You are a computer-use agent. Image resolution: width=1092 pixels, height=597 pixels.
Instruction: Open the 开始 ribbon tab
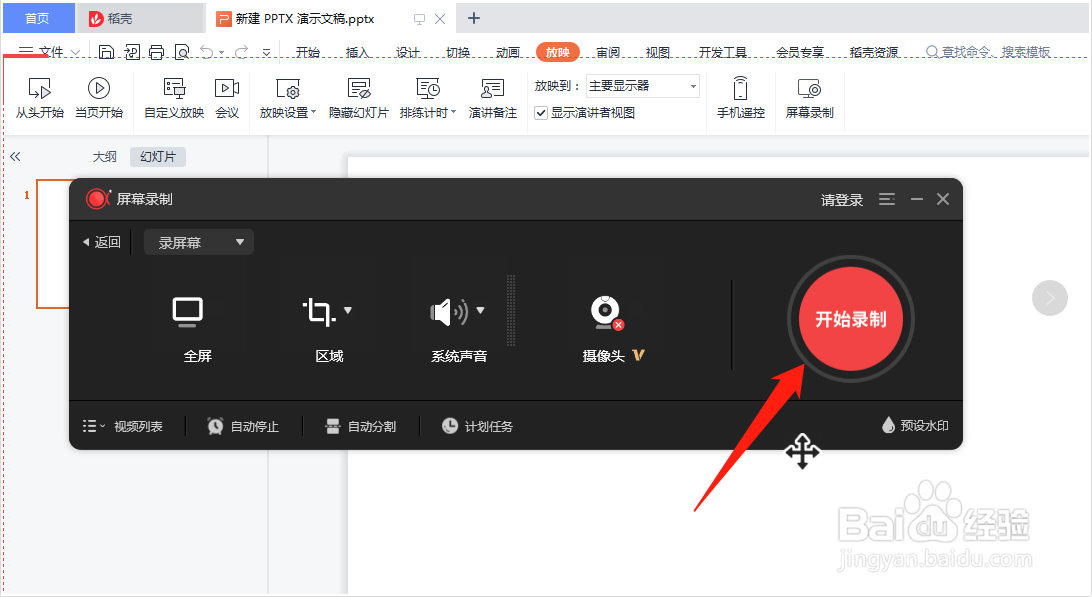click(307, 52)
